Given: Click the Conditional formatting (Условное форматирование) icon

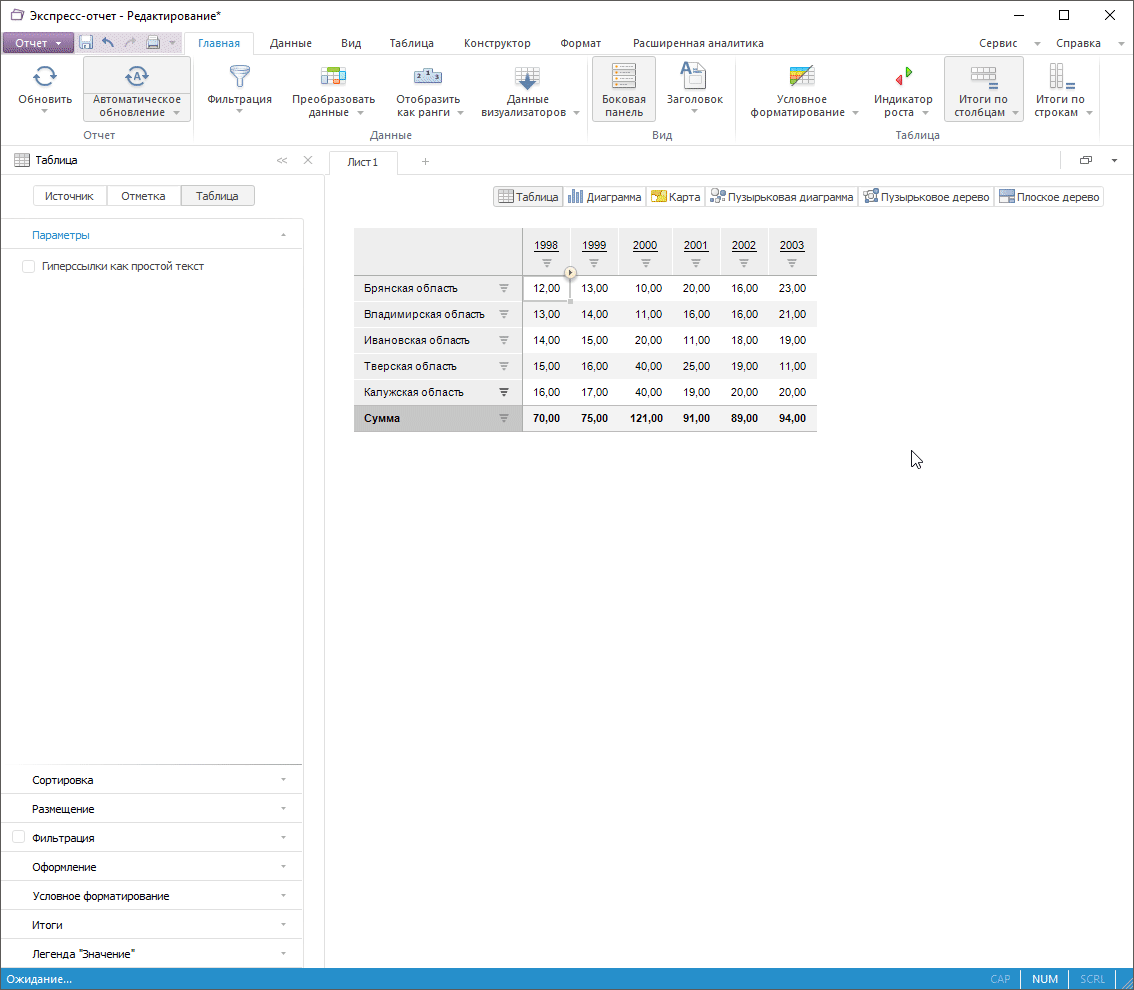Looking at the screenshot, I should (801, 77).
